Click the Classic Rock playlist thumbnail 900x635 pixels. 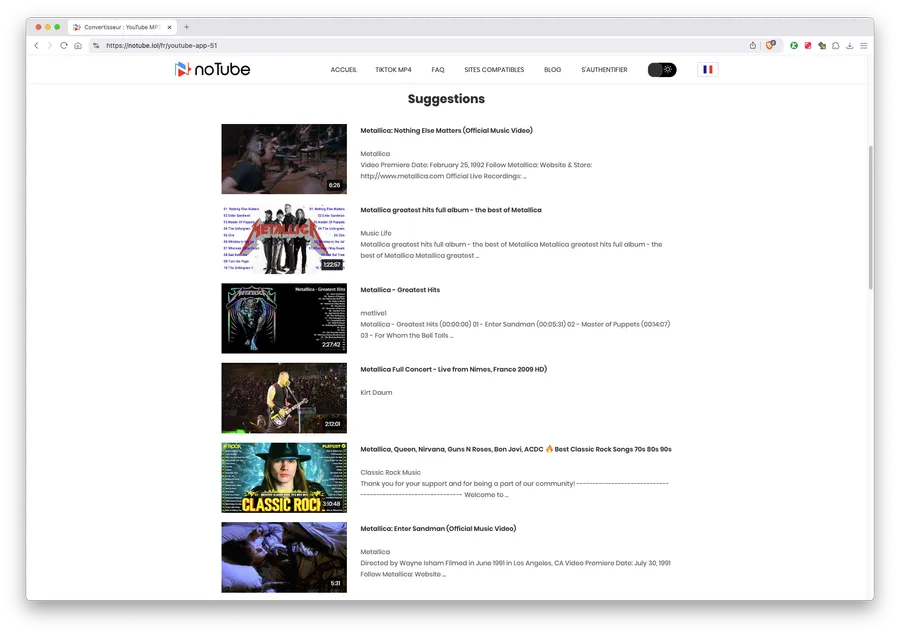click(284, 478)
